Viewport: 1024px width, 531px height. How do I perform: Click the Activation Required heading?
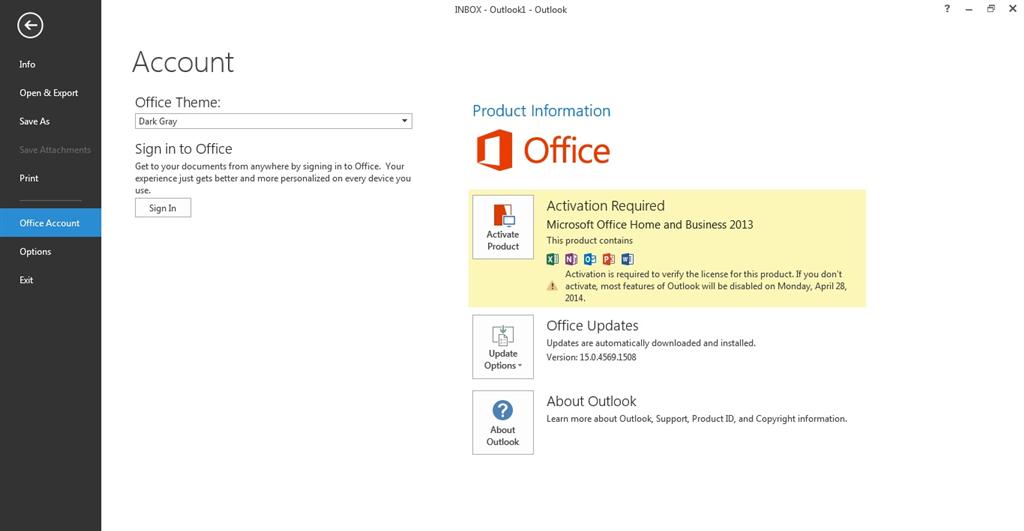(605, 206)
